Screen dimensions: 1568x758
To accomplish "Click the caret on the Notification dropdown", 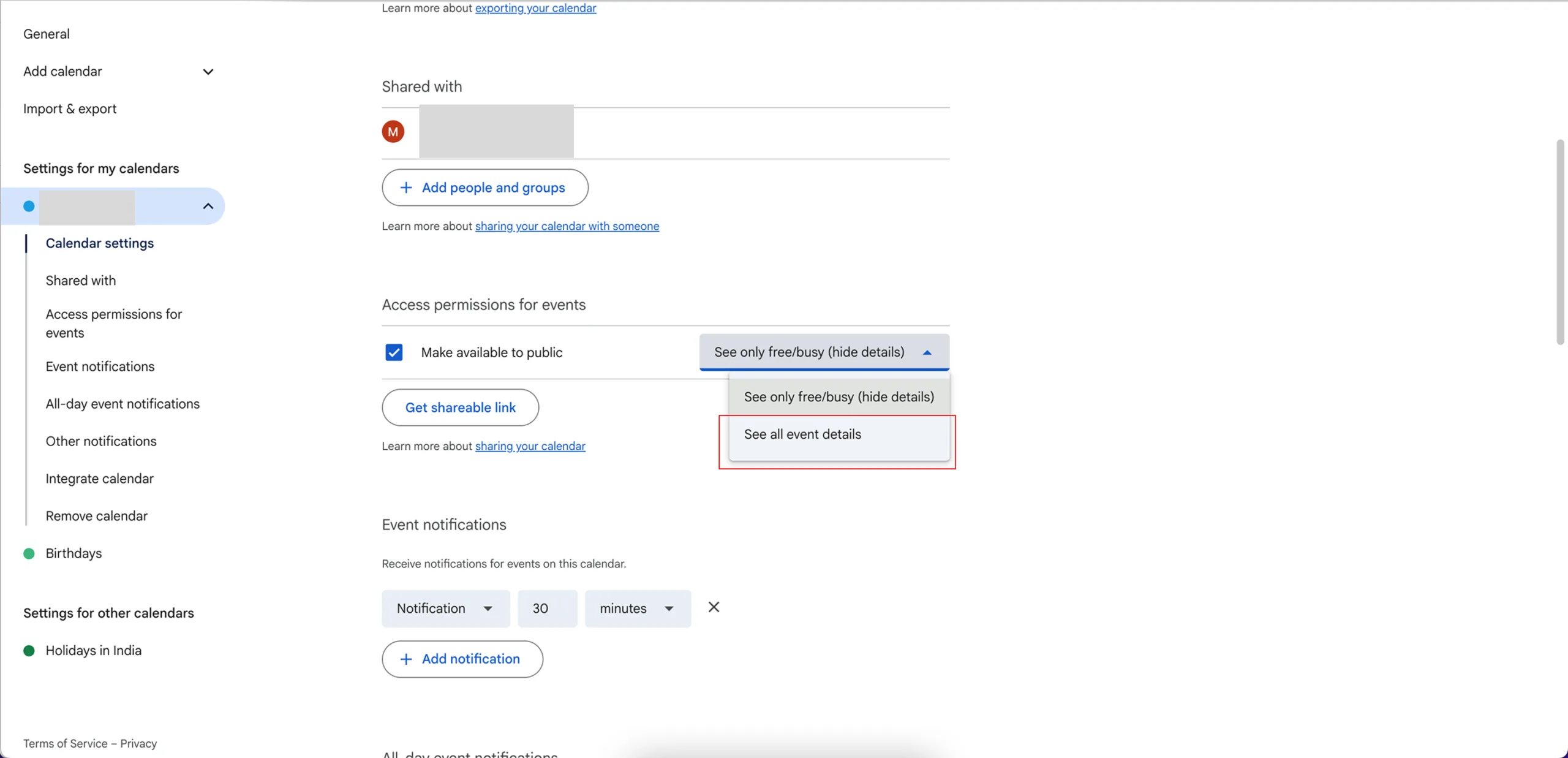I will coord(488,608).
